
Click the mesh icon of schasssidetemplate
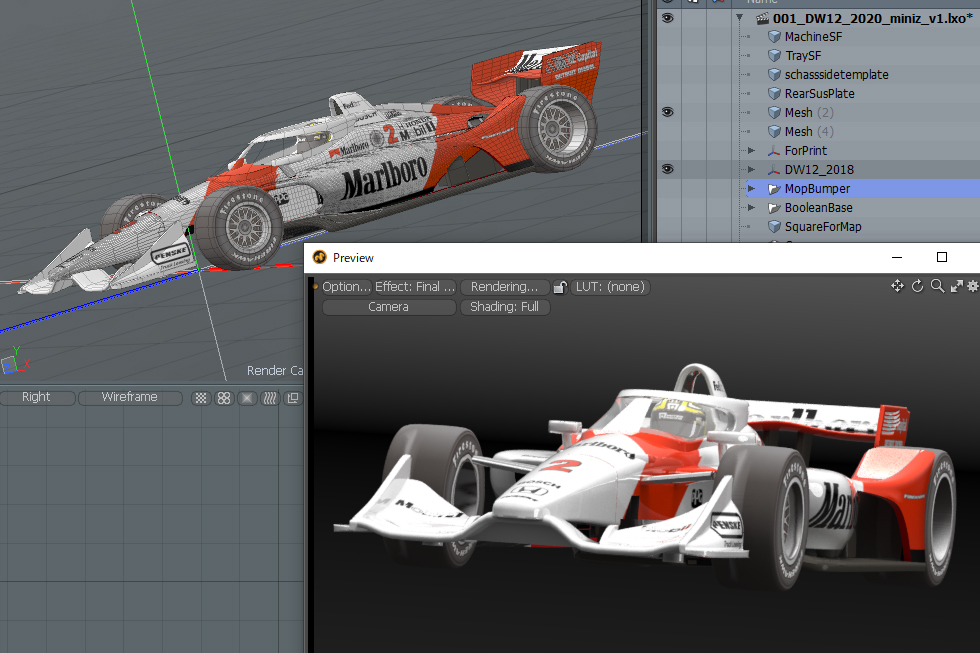(774, 75)
